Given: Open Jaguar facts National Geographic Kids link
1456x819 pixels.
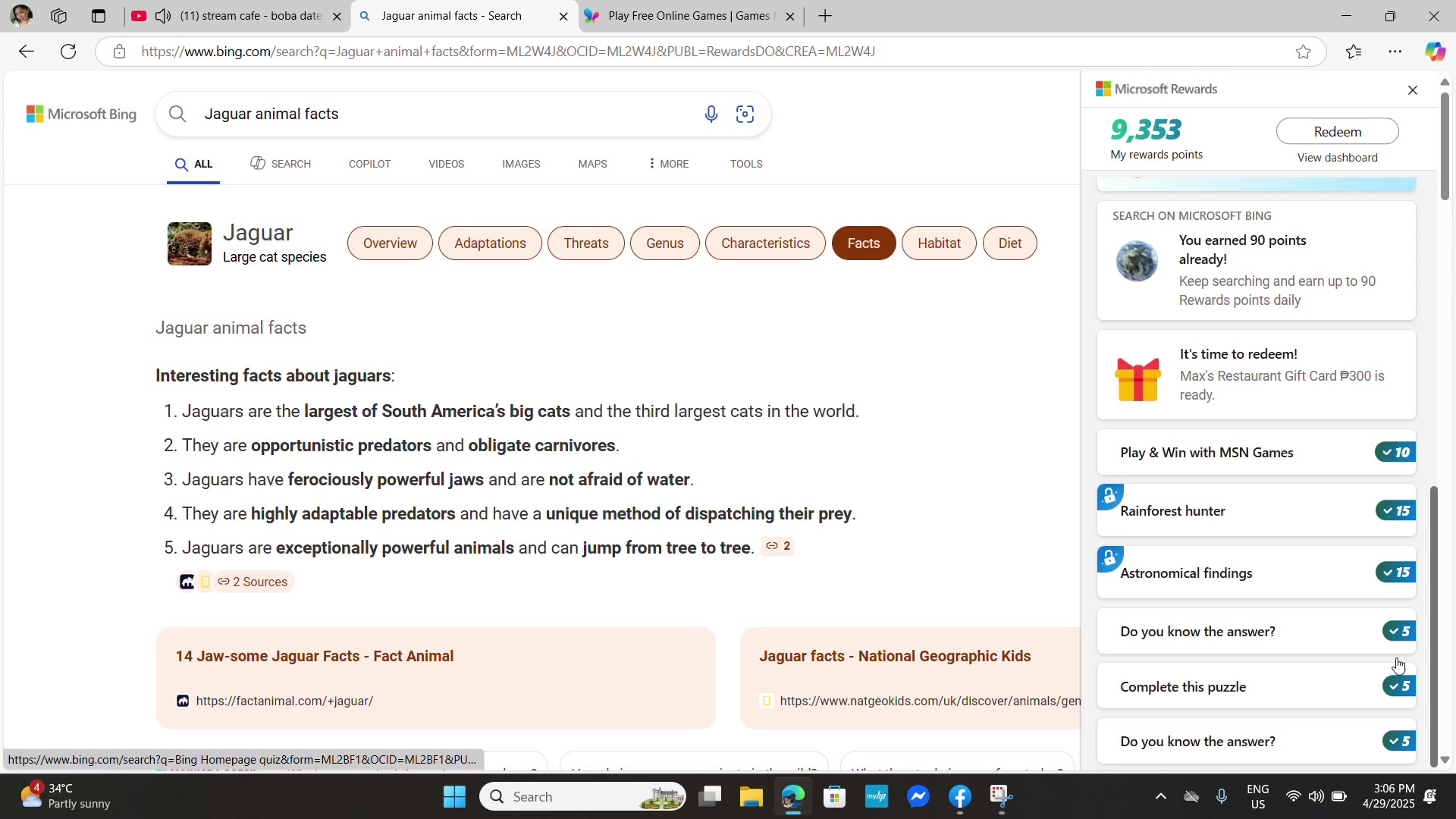Looking at the screenshot, I should (895, 656).
